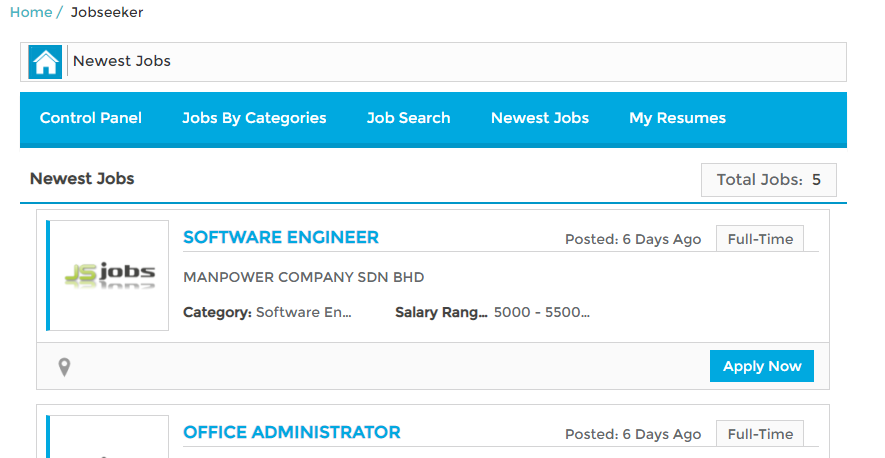This screenshot has width=885, height=458.
Task: Click the salary range 5000 - 5500 value
Action: tap(541, 312)
